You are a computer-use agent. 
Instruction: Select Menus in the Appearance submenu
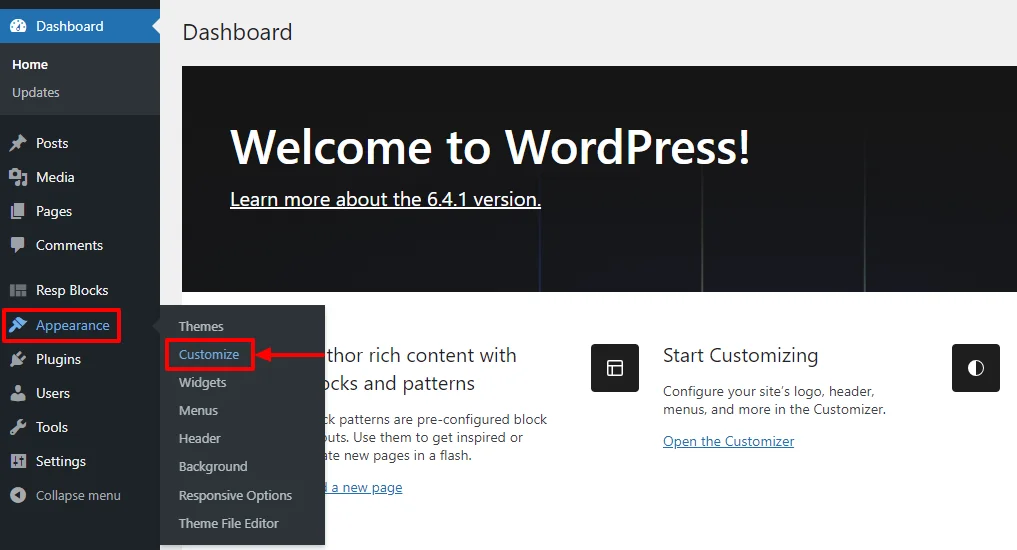198,411
